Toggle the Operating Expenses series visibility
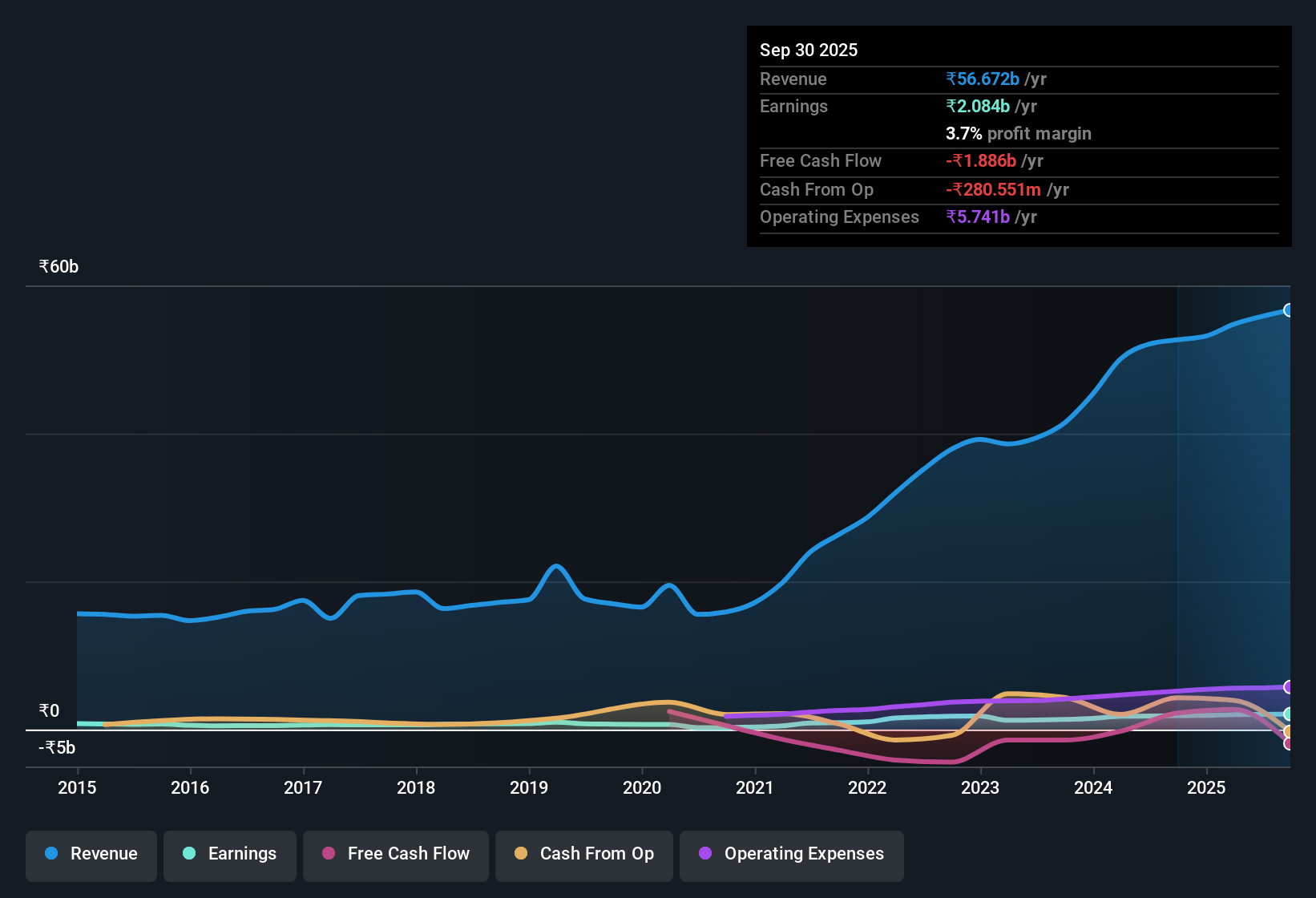Viewport: 1316px width, 898px height. pos(791,854)
